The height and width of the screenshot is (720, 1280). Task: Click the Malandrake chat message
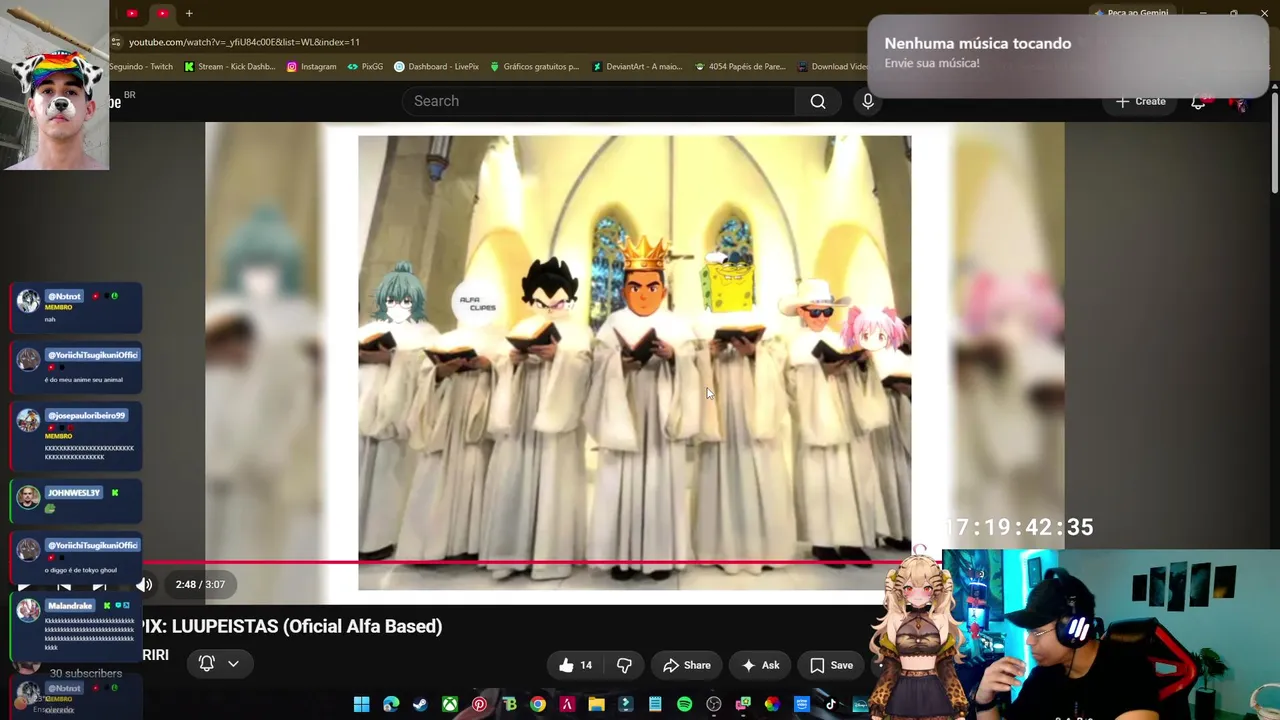pyautogui.click(x=76, y=625)
